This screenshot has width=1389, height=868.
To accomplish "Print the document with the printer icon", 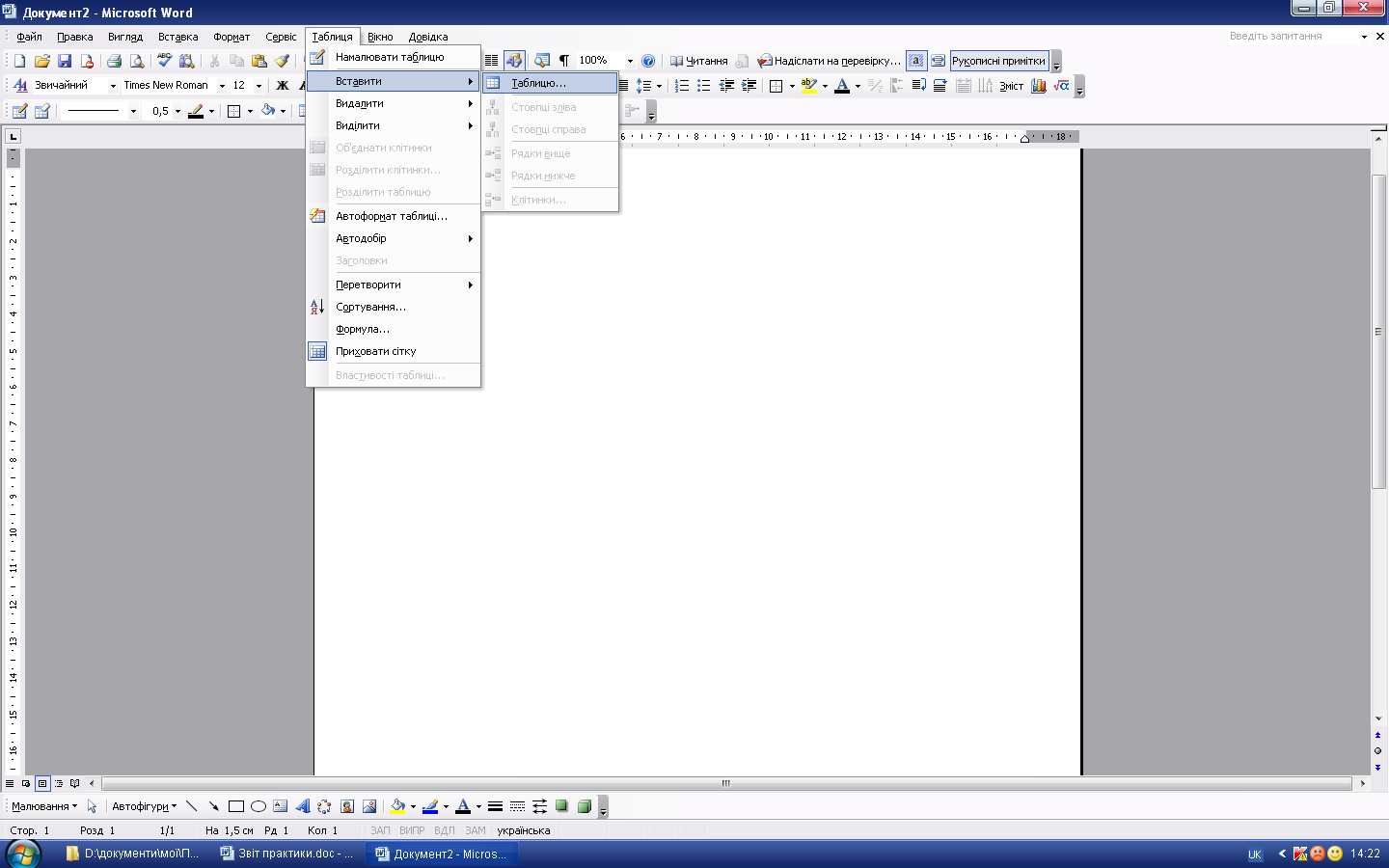I will coord(114,61).
